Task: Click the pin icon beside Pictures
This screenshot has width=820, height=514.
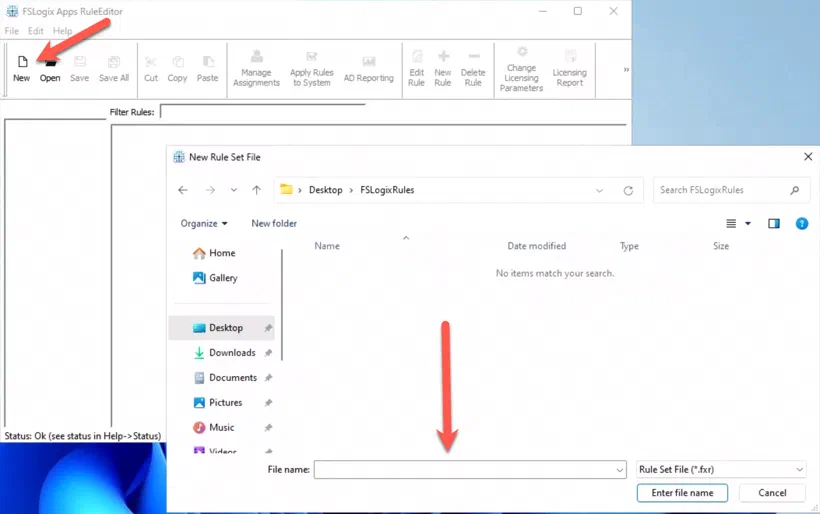Action: pyautogui.click(x=268, y=403)
